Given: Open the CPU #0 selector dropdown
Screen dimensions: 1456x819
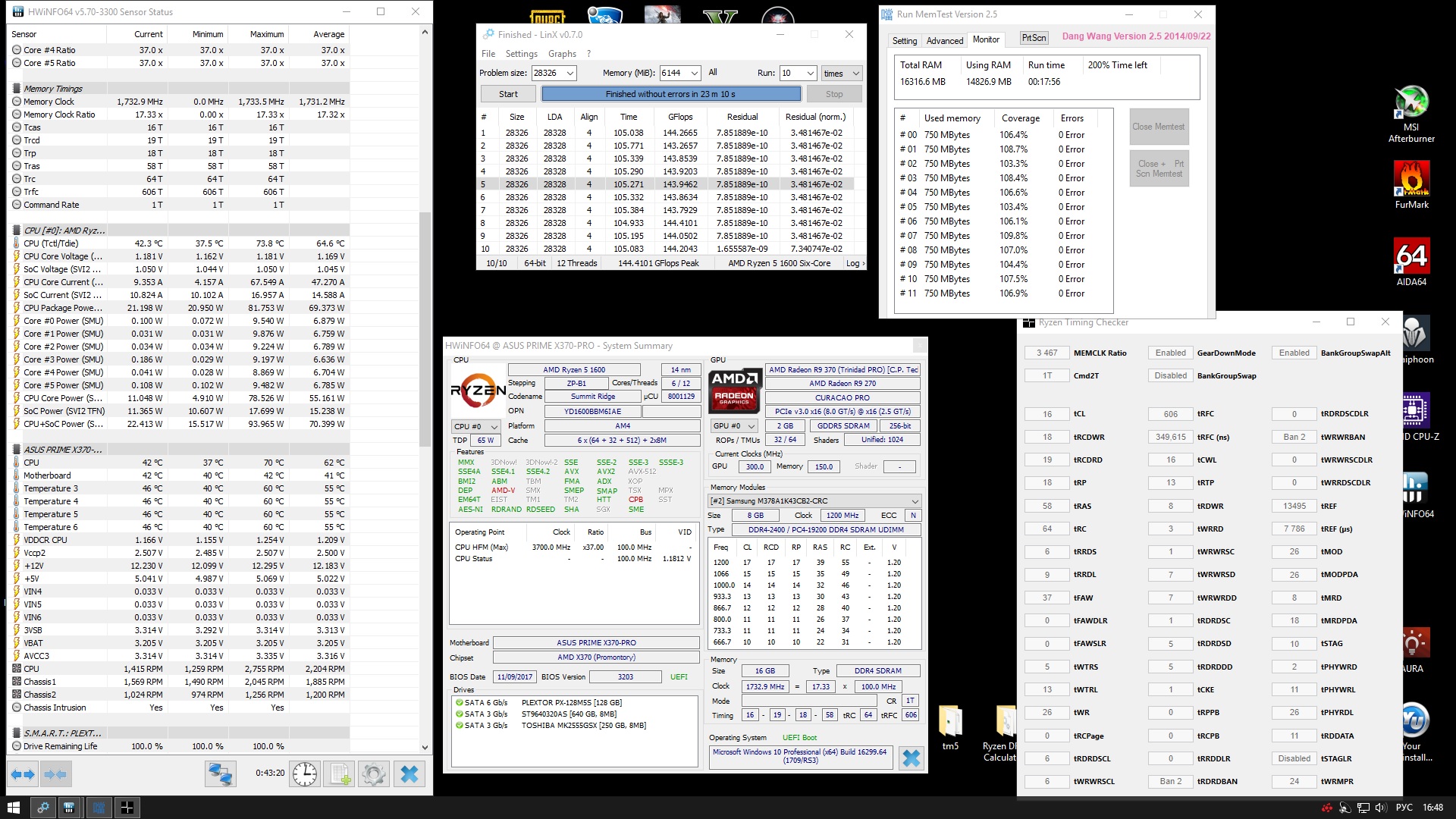Looking at the screenshot, I should coord(494,427).
